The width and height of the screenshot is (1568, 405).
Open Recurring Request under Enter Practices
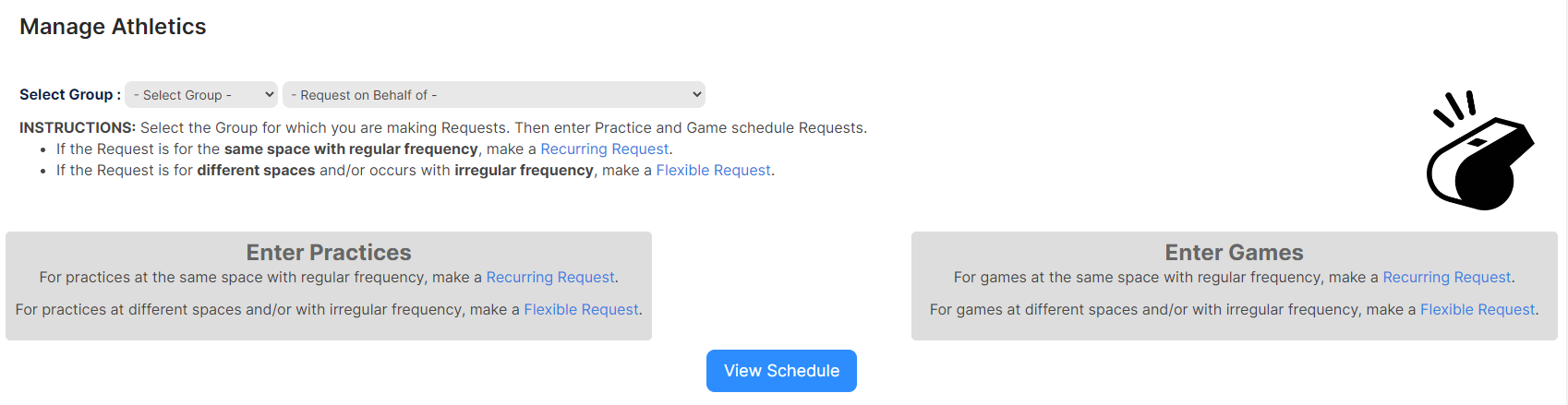[x=550, y=277]
